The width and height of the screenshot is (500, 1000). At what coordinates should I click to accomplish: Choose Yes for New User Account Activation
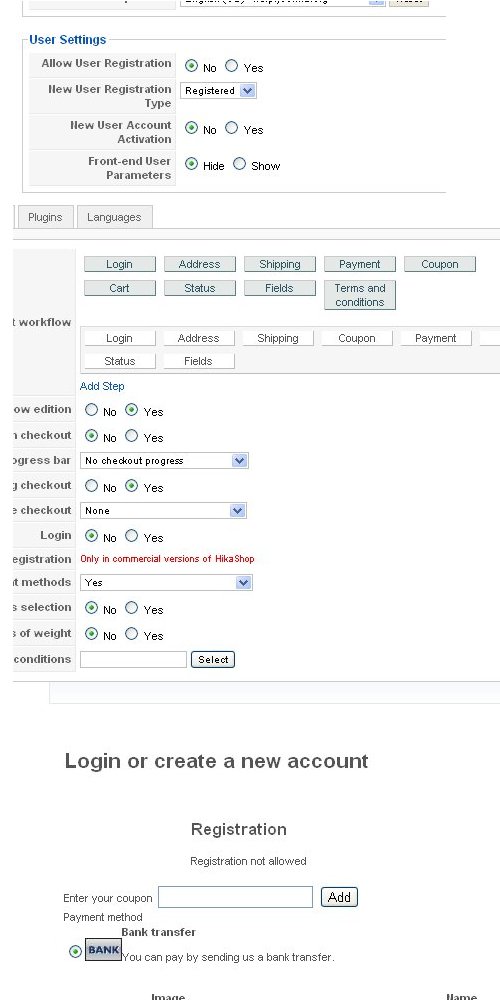pyautogui.click(x=232, y=128)
